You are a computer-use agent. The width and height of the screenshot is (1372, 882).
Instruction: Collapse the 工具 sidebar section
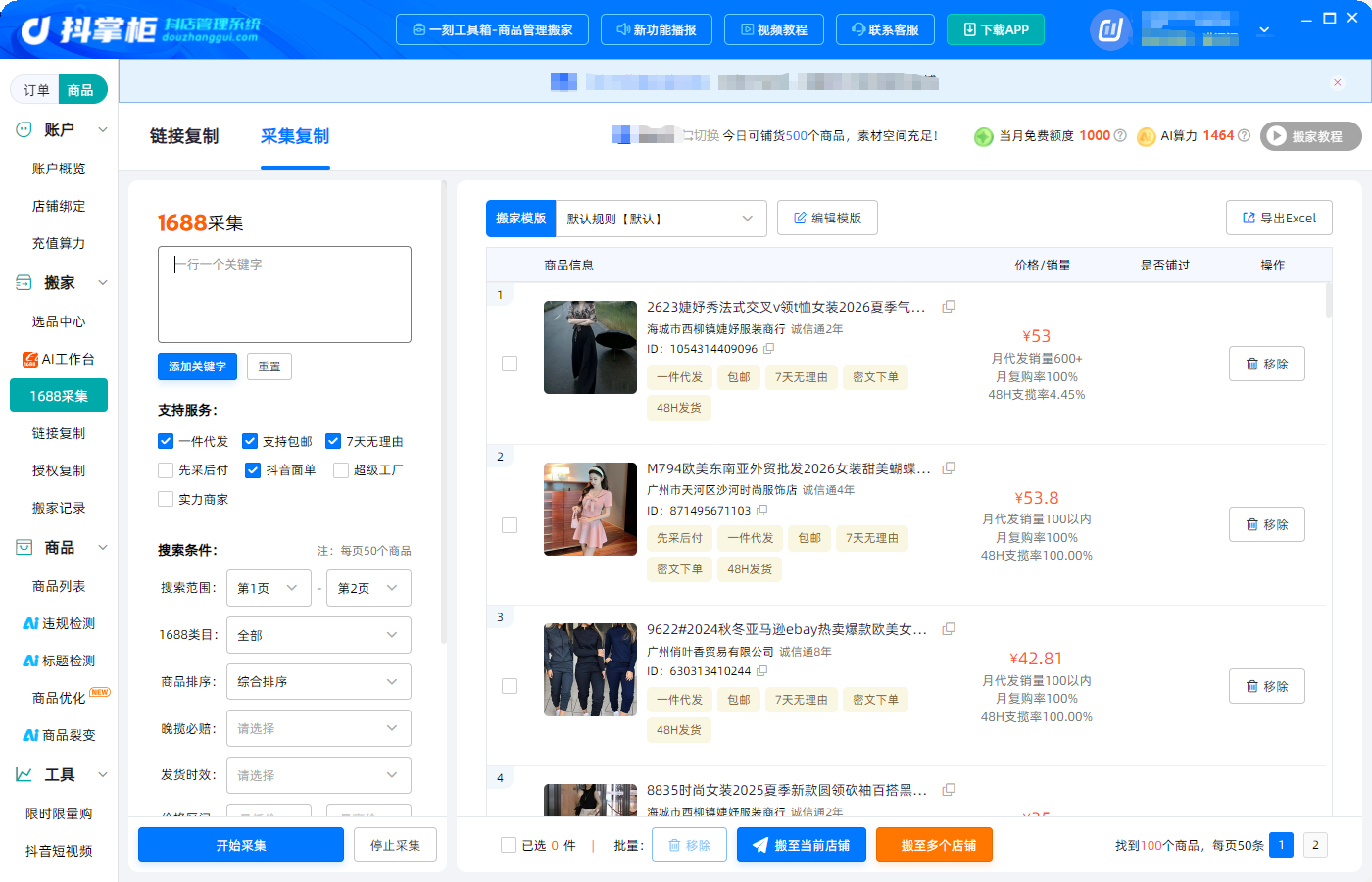[x=103, y=774]
